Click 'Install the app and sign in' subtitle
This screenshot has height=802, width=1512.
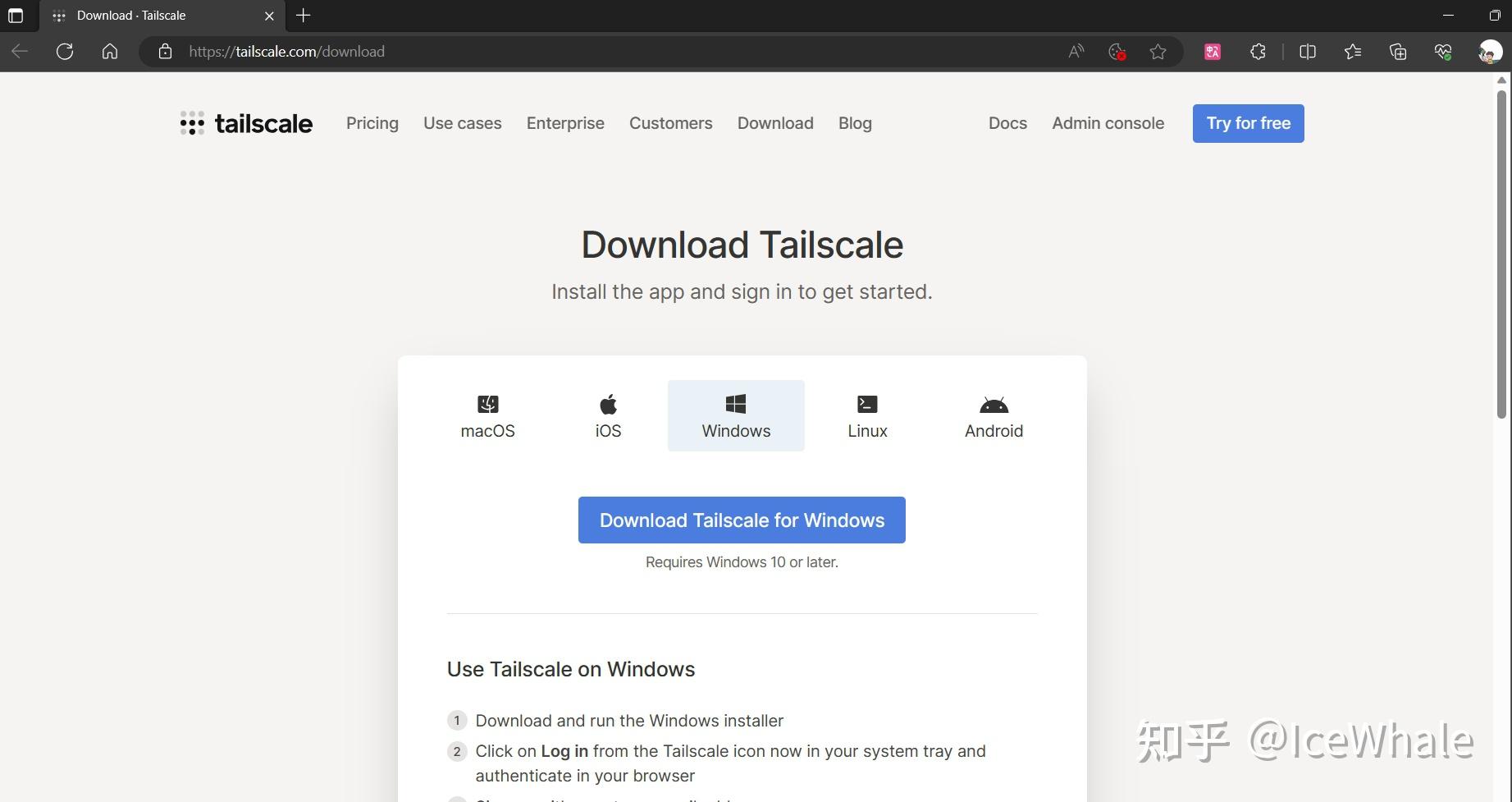point(742,291)
